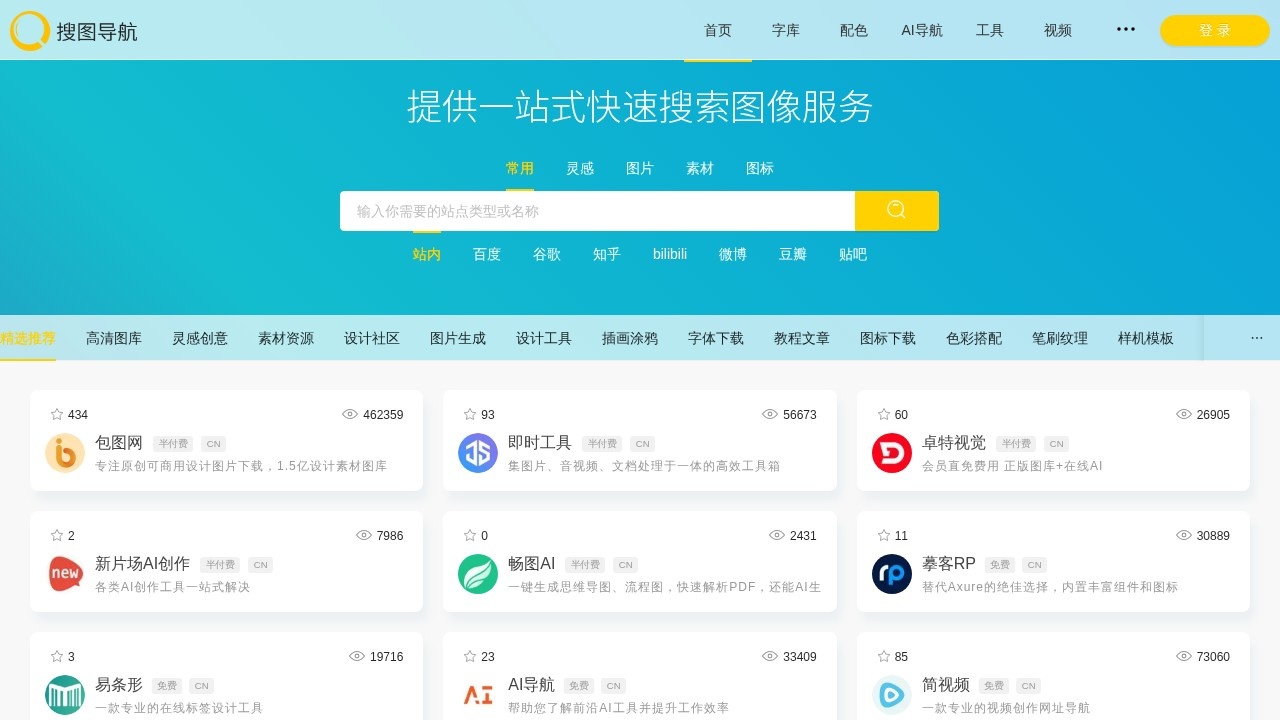Click the 登录 button
The width and height of the screenshot is (1280, 720).
(1213, 30)
